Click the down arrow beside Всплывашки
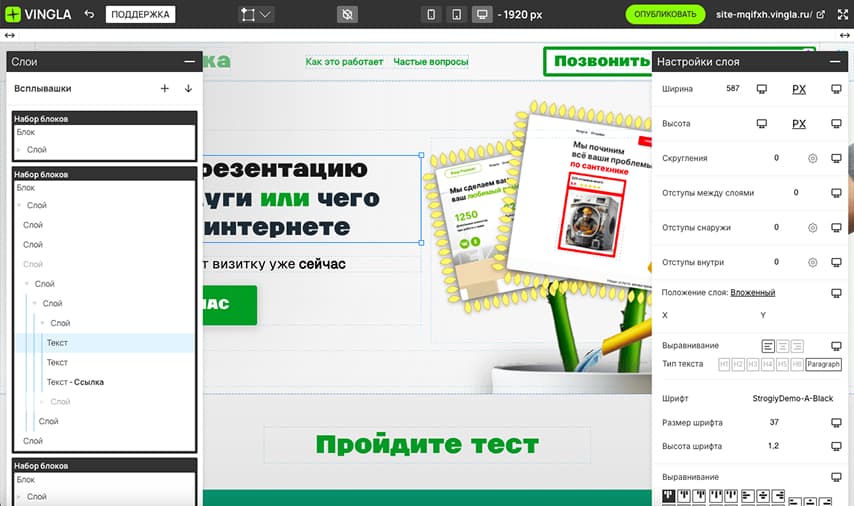 coord(188,89)
